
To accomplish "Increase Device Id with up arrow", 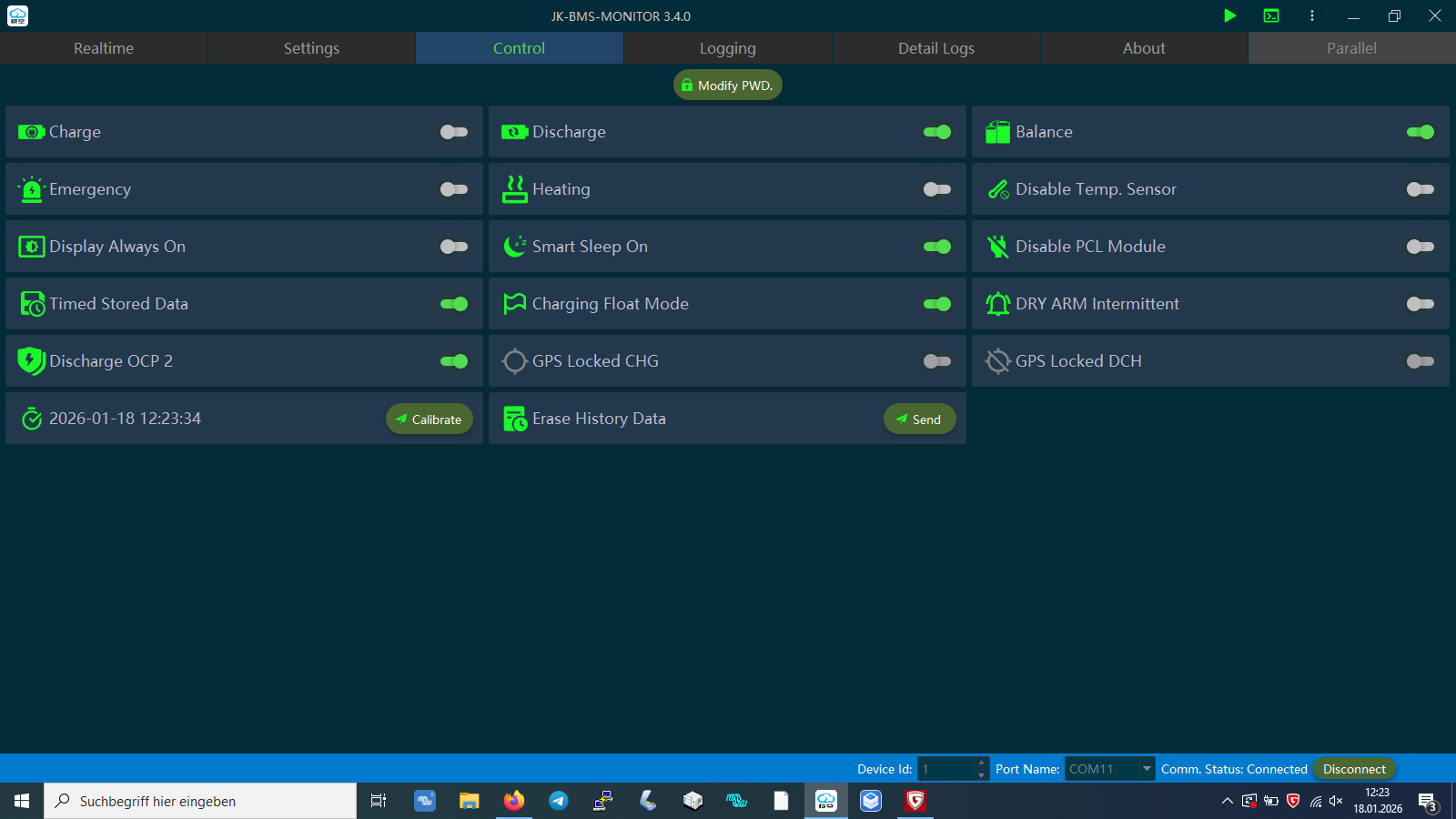I will point(981,763).
